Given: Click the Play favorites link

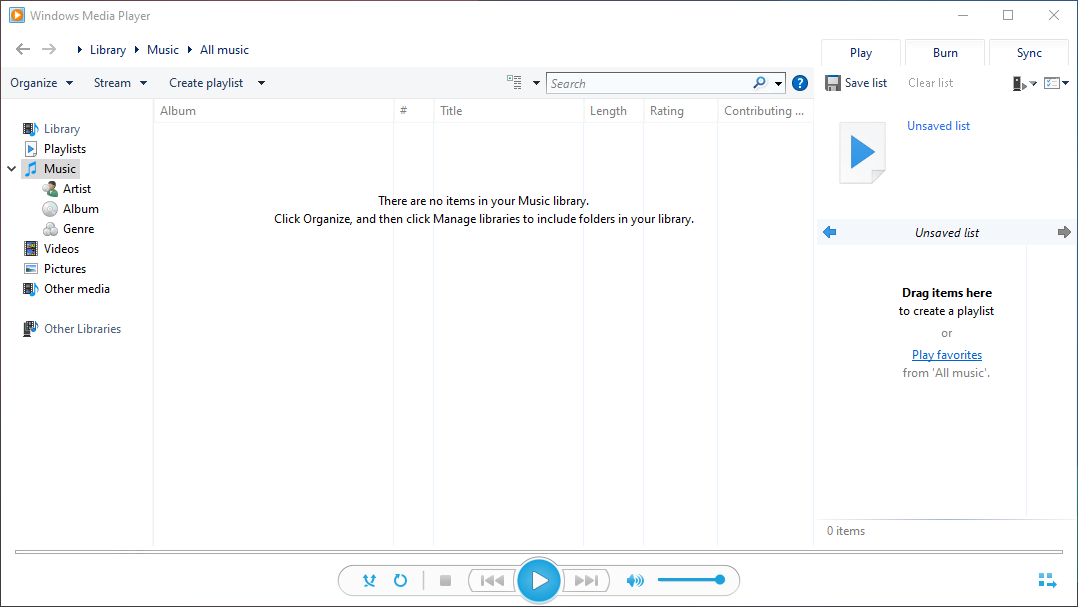Looking at the screenshot, I should (947, 355).
